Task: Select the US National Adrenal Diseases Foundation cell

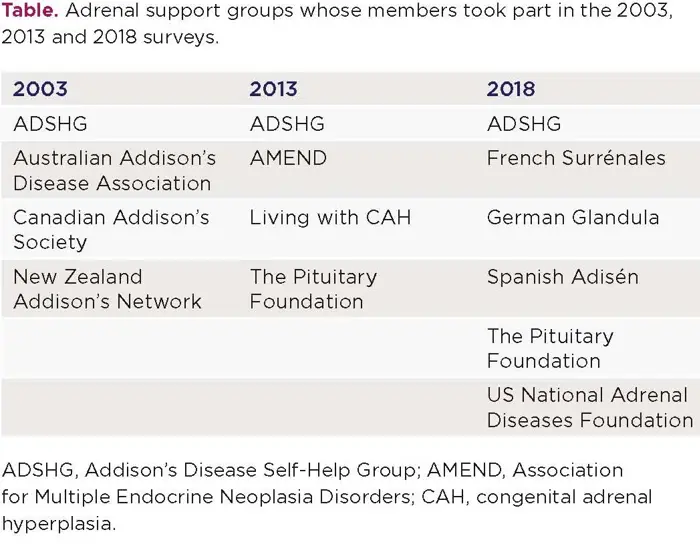Action: (x=589, y=408)
